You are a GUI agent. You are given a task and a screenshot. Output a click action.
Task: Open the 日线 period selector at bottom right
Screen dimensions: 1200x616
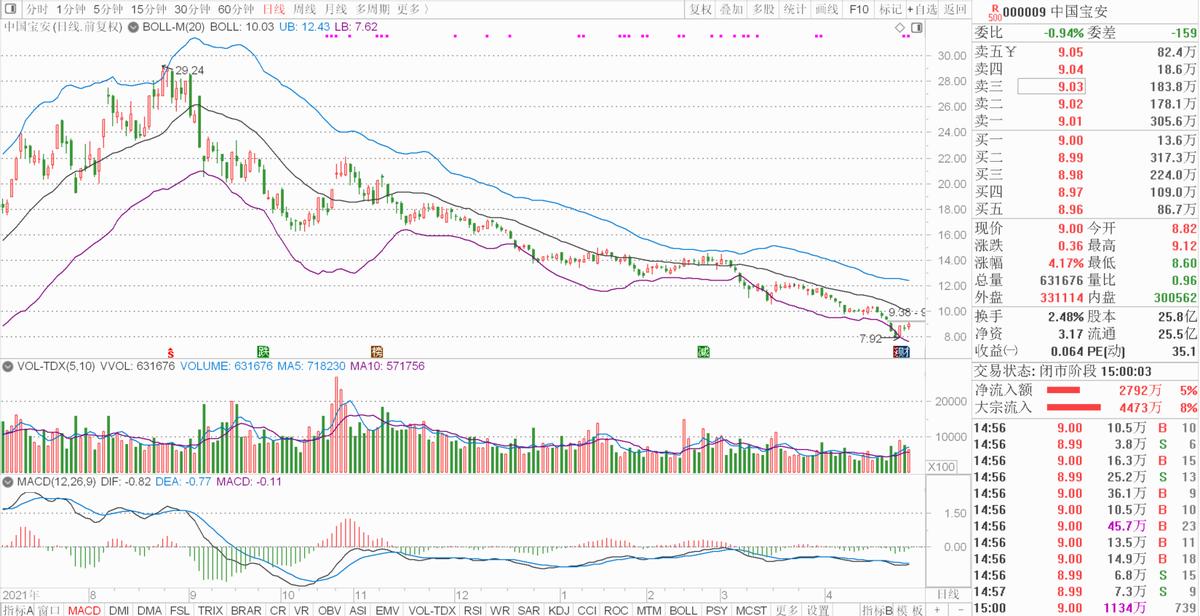948,593
